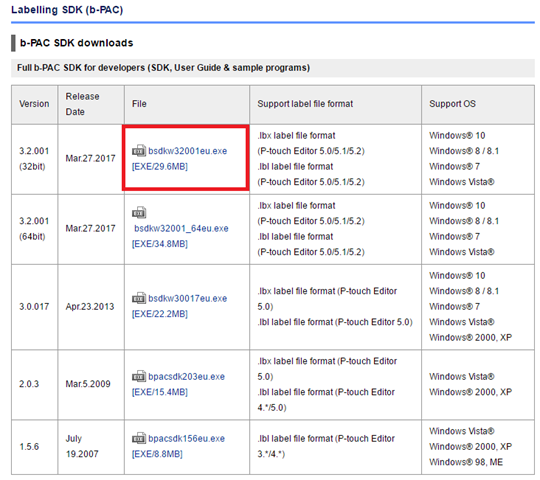
Task: Click the EXE icon beside bpacsdk203eu.exe
Action: [x=139, y=376]
